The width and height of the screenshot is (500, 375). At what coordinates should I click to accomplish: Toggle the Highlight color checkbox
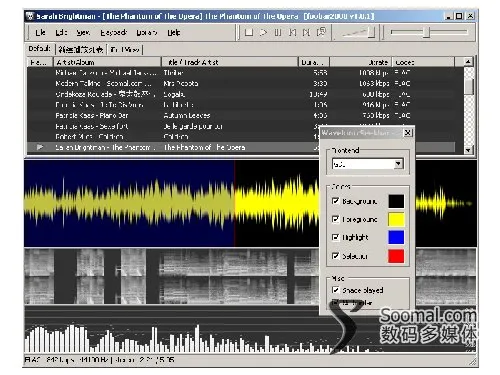coord(335,237)
